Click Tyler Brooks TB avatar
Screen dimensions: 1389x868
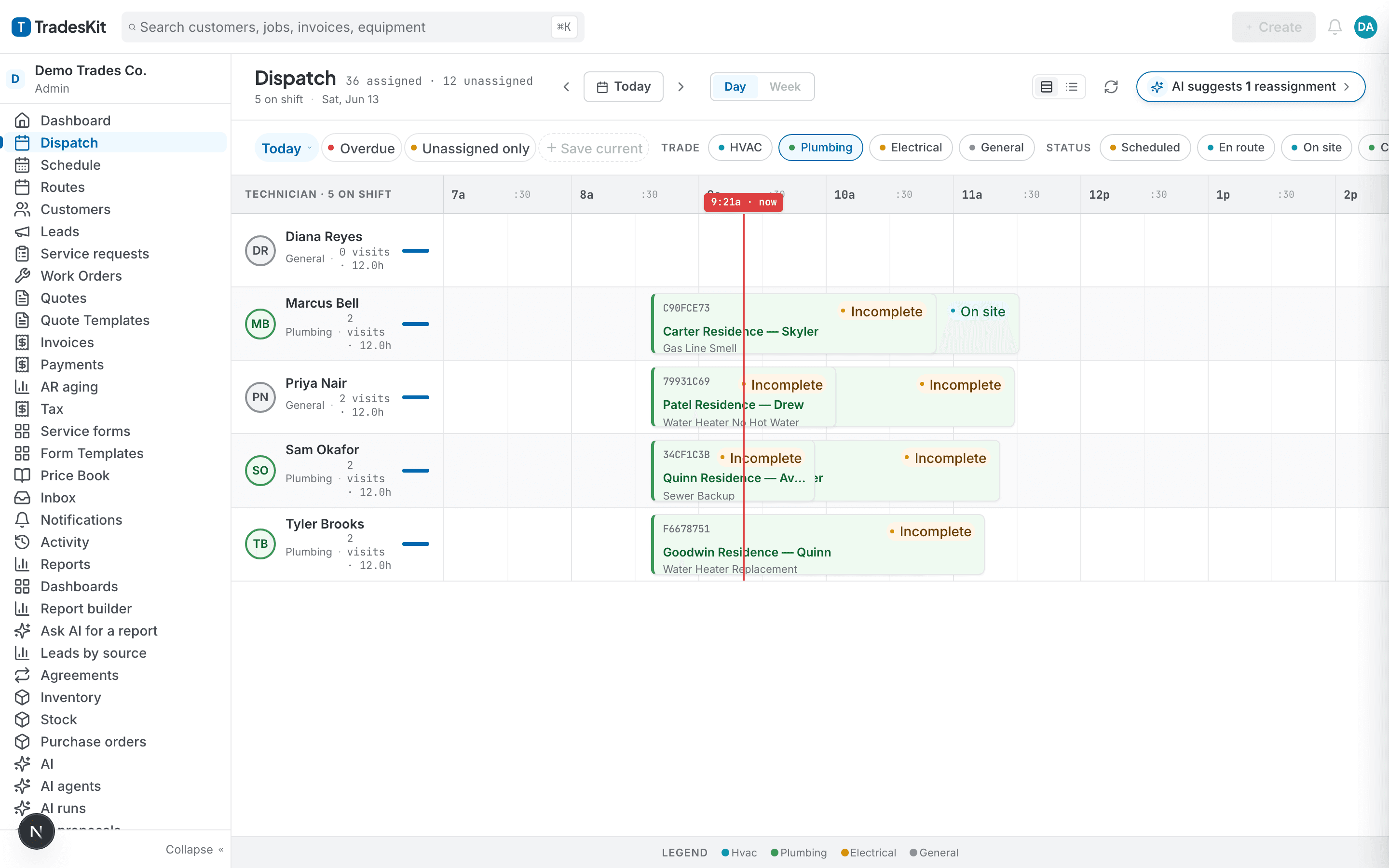click(x=260, y=543)
